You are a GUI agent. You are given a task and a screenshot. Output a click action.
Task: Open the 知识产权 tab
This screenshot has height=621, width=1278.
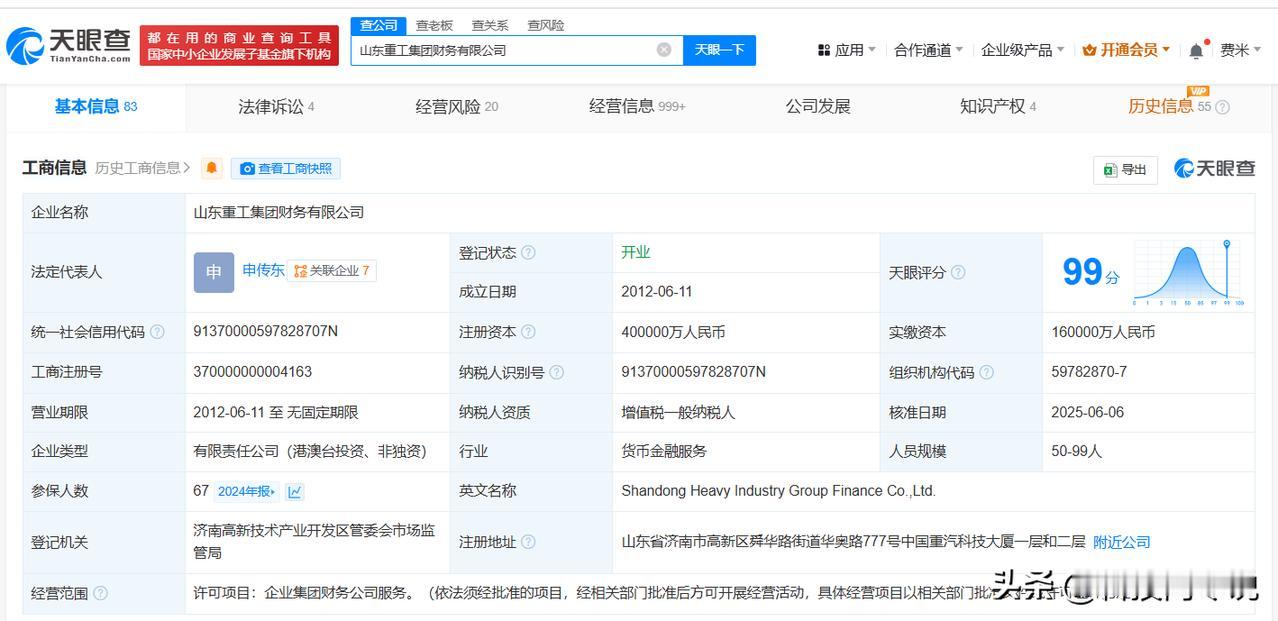tap(998, 106)
